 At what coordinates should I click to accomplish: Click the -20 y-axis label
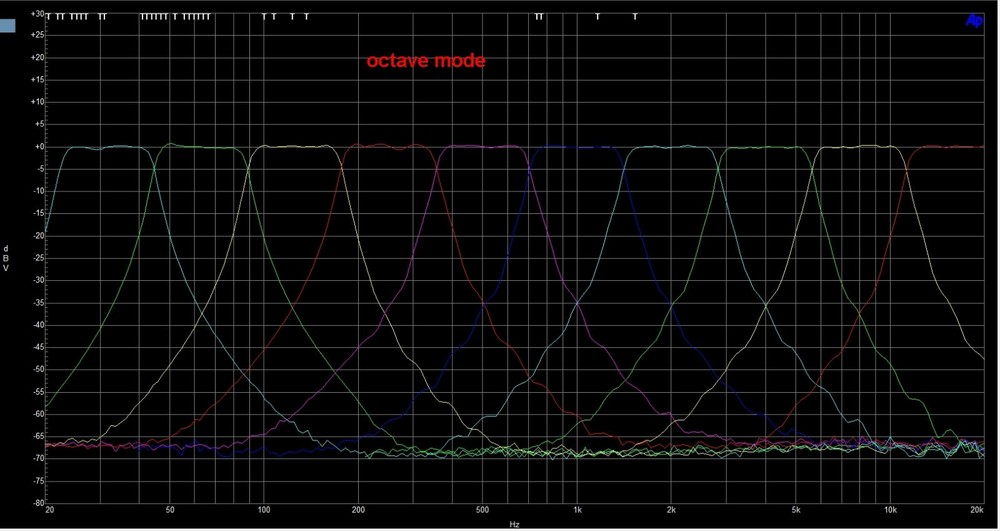tap(38, 236)
